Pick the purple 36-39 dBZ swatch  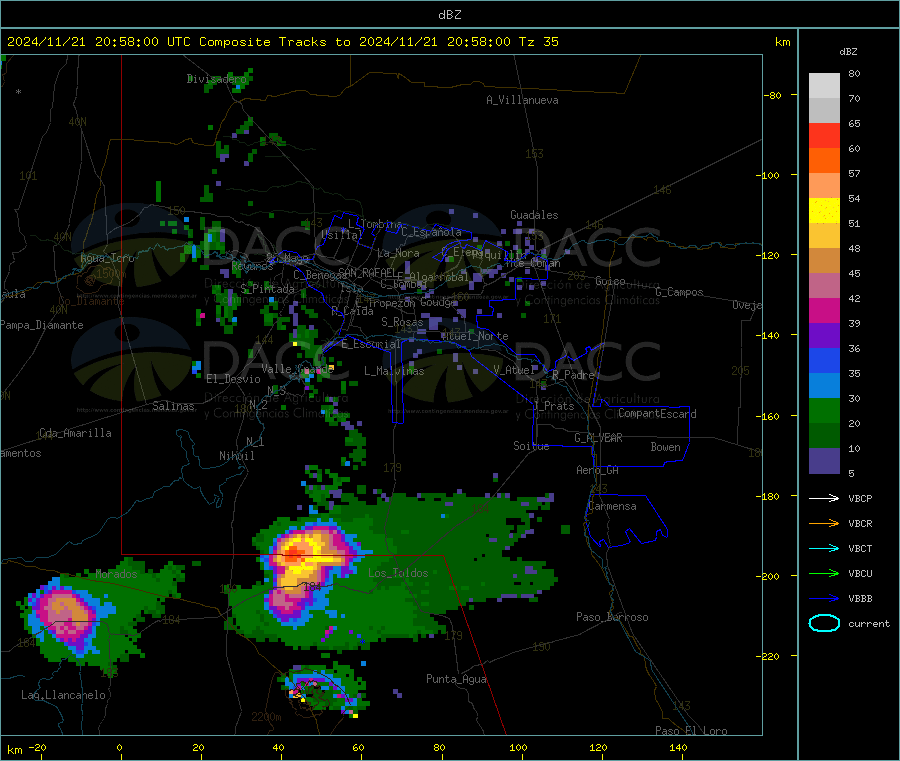click(824, 336)
